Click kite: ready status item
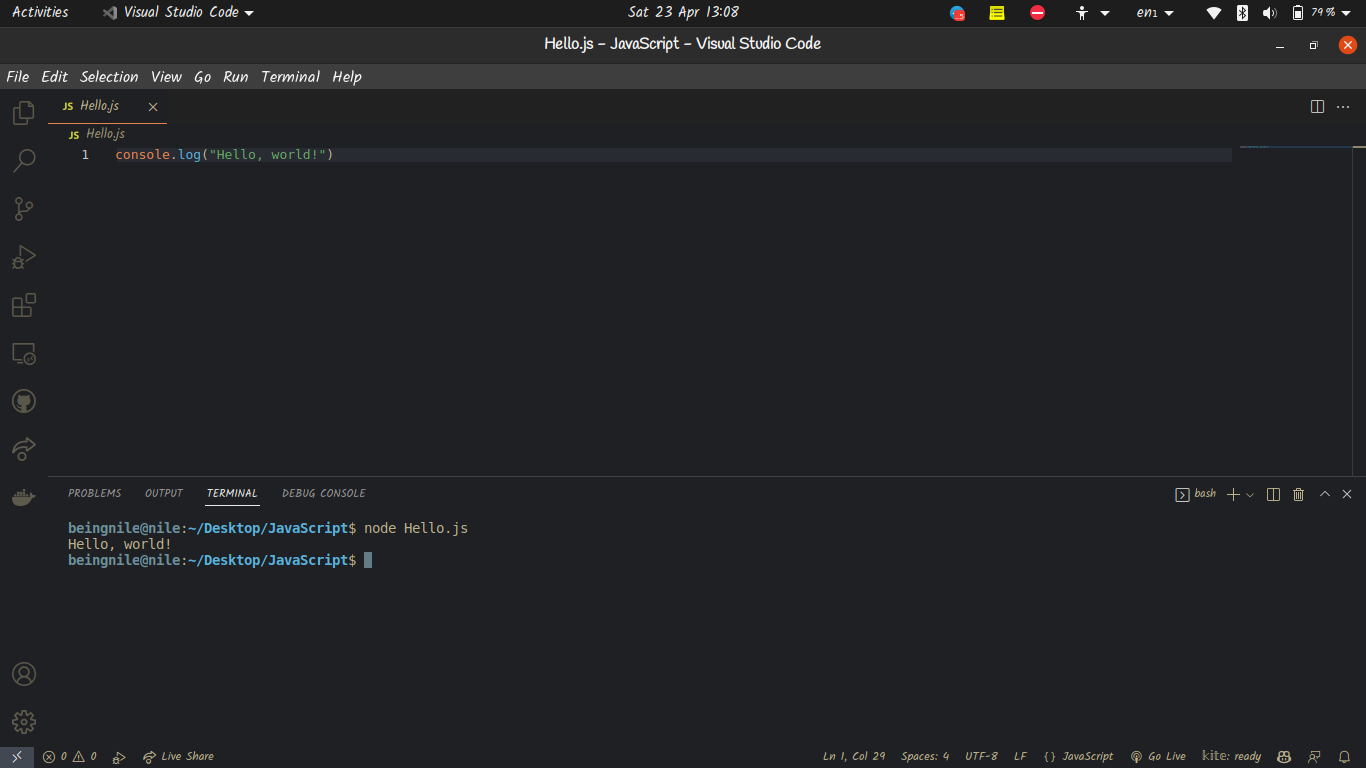The height and width of the screenshot is (768, 1366). point(1231,757)
